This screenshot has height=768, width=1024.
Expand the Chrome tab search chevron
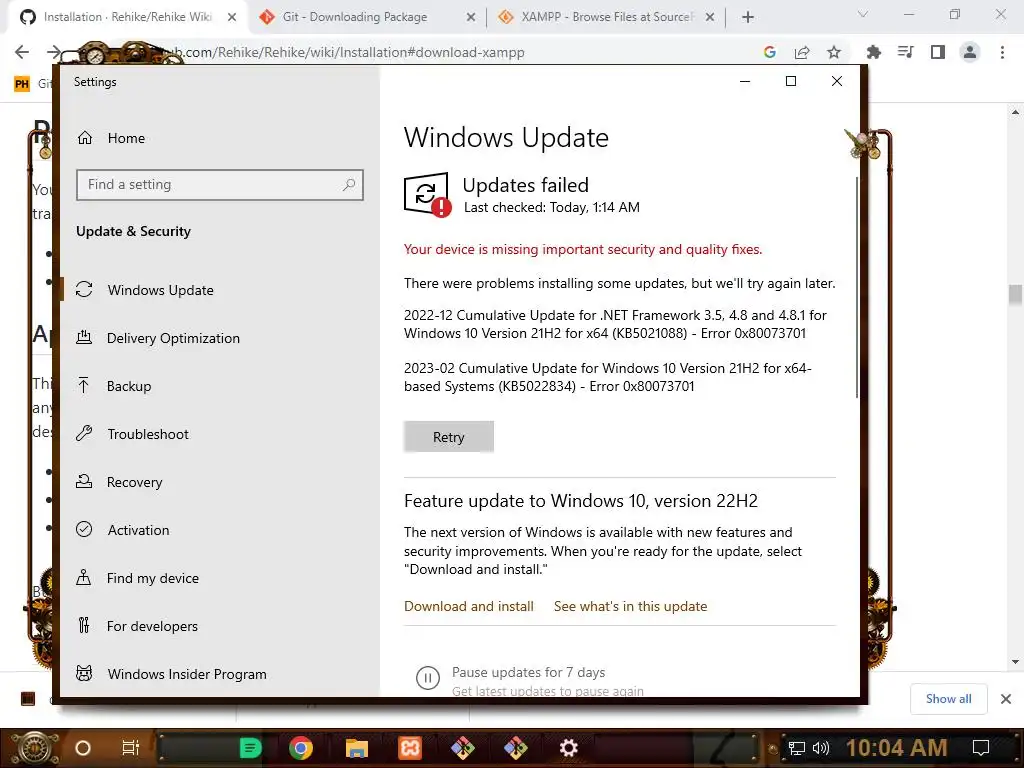coord(863,14)
